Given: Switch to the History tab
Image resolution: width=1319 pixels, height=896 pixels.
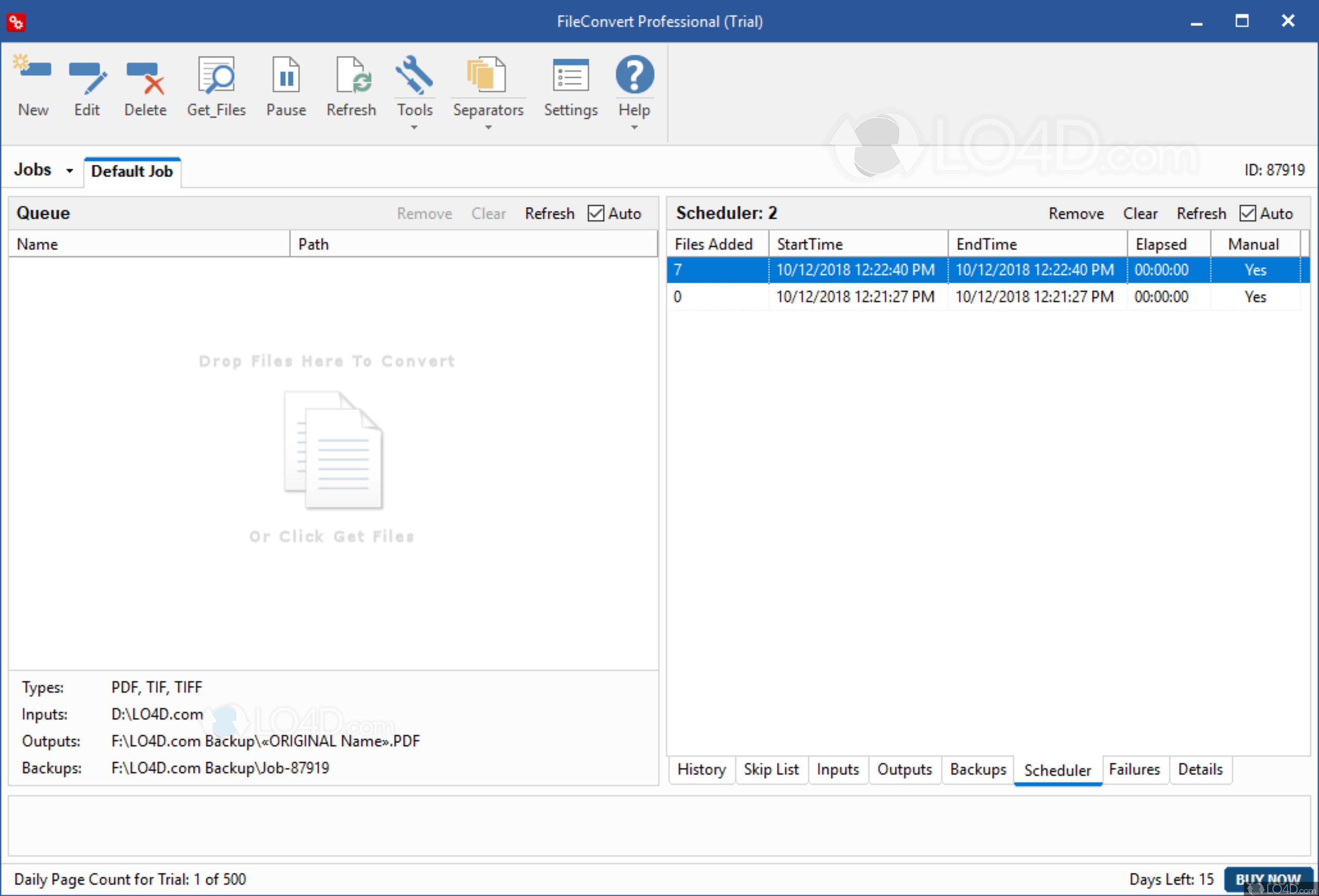Looking at the screenshot, I should click(x=701, y=770).
